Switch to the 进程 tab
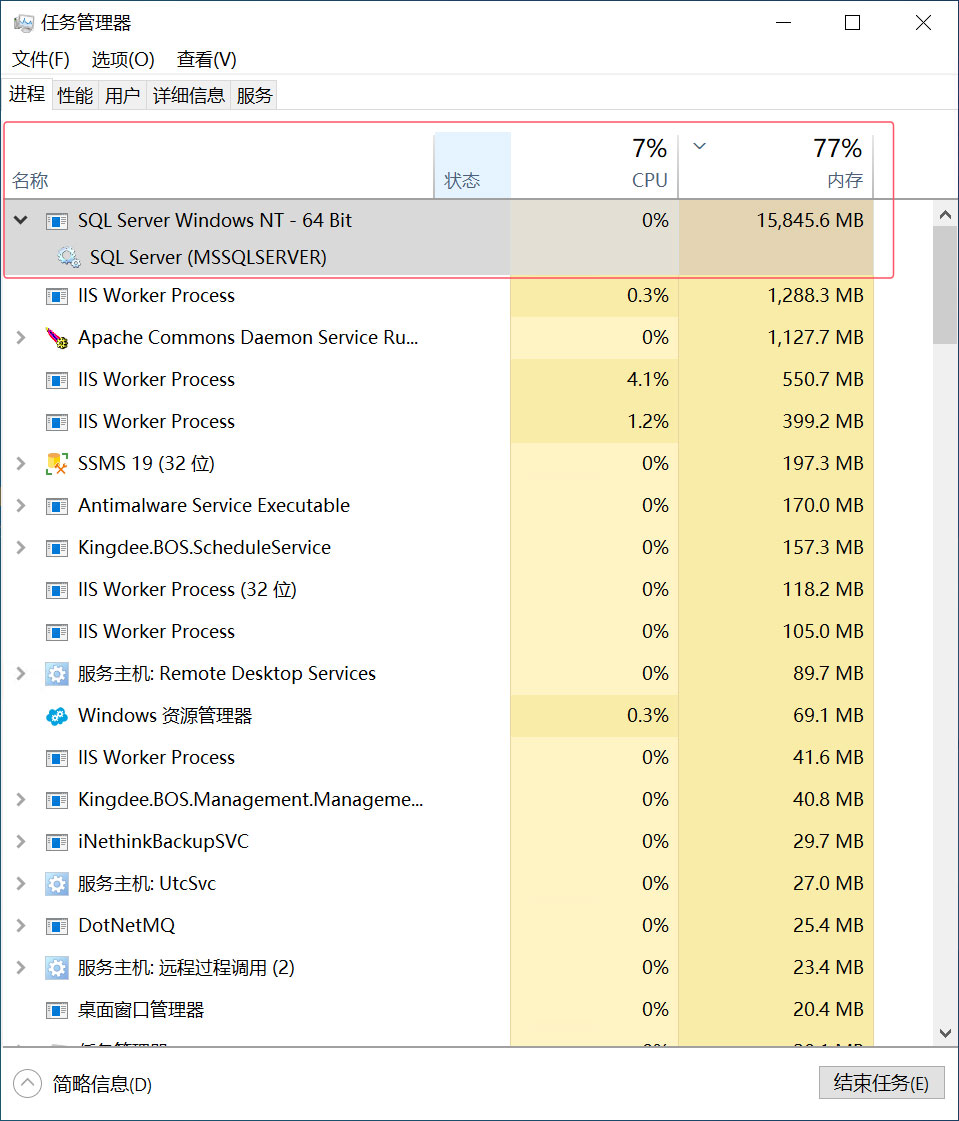Screen dimensions: 959x1121 (x=27, y=94)
